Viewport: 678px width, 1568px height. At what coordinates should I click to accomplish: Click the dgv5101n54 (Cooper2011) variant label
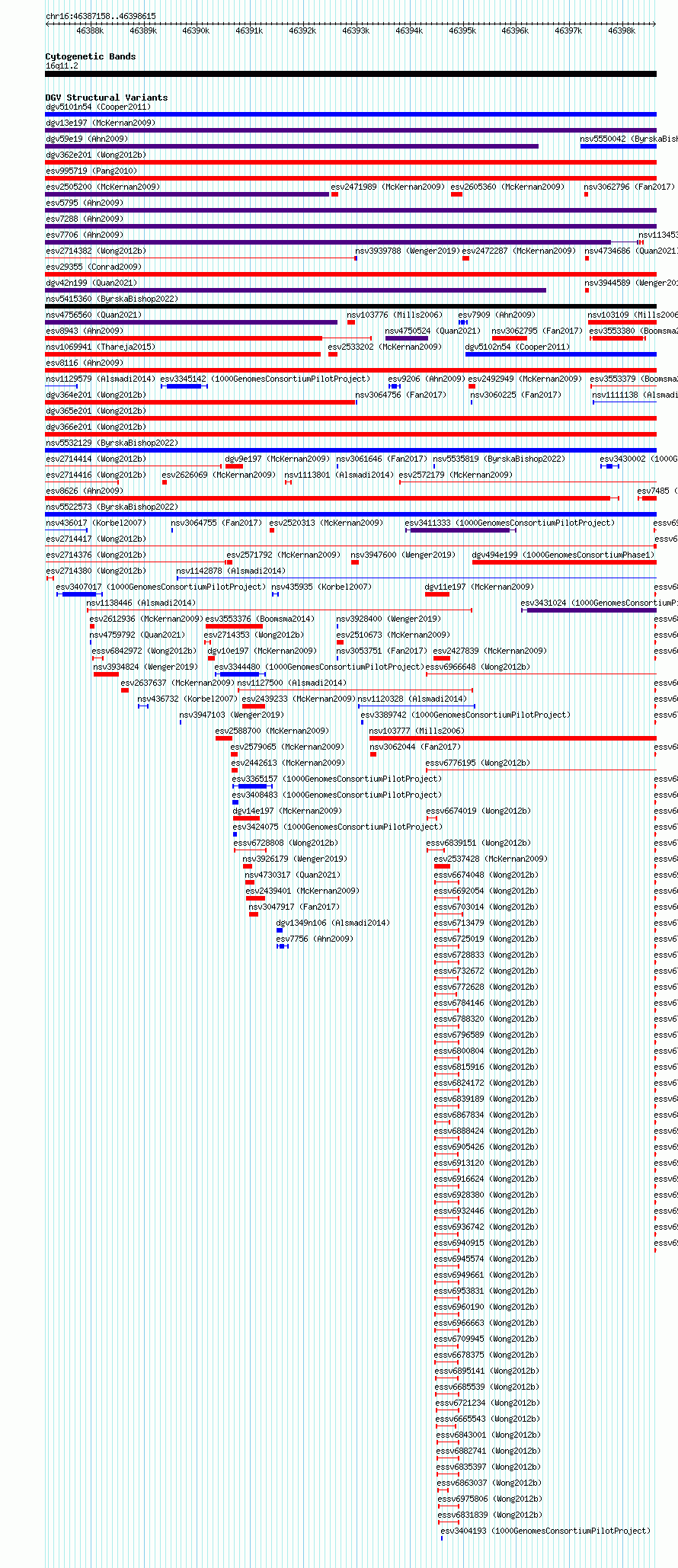pyautogui.click(x=98, y=107)
